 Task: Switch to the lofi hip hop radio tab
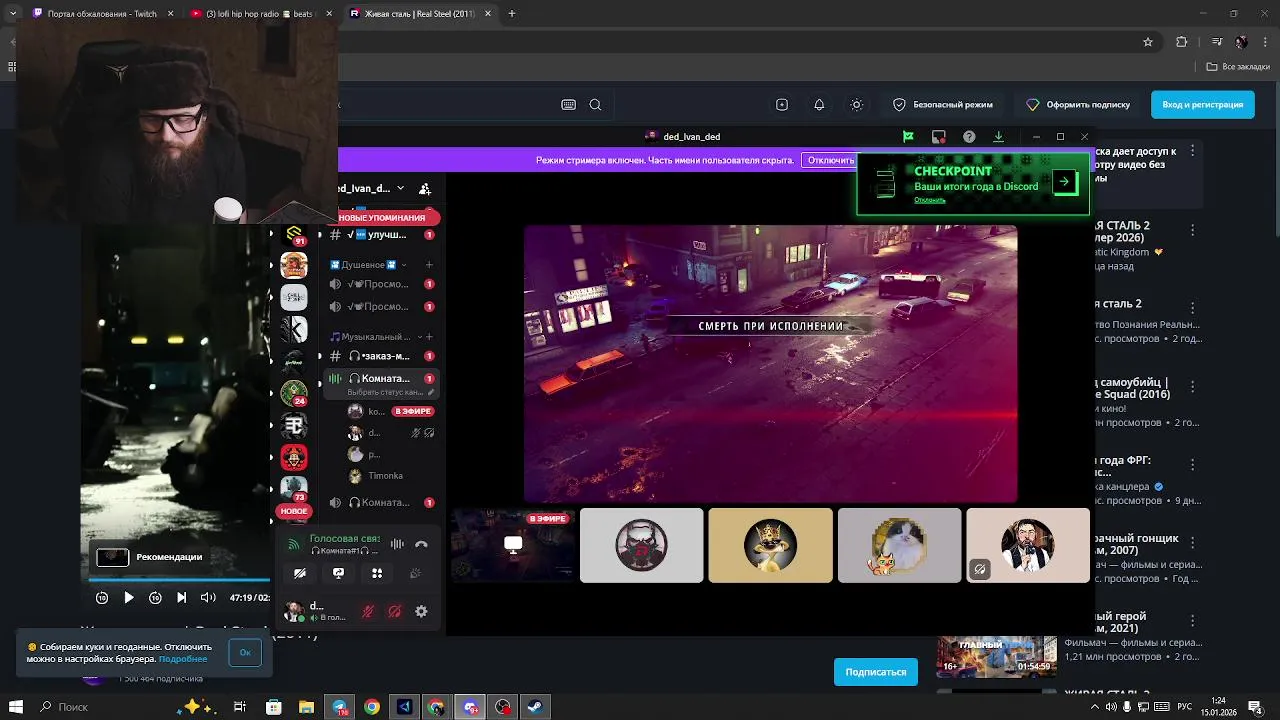(x=261, y=14)
